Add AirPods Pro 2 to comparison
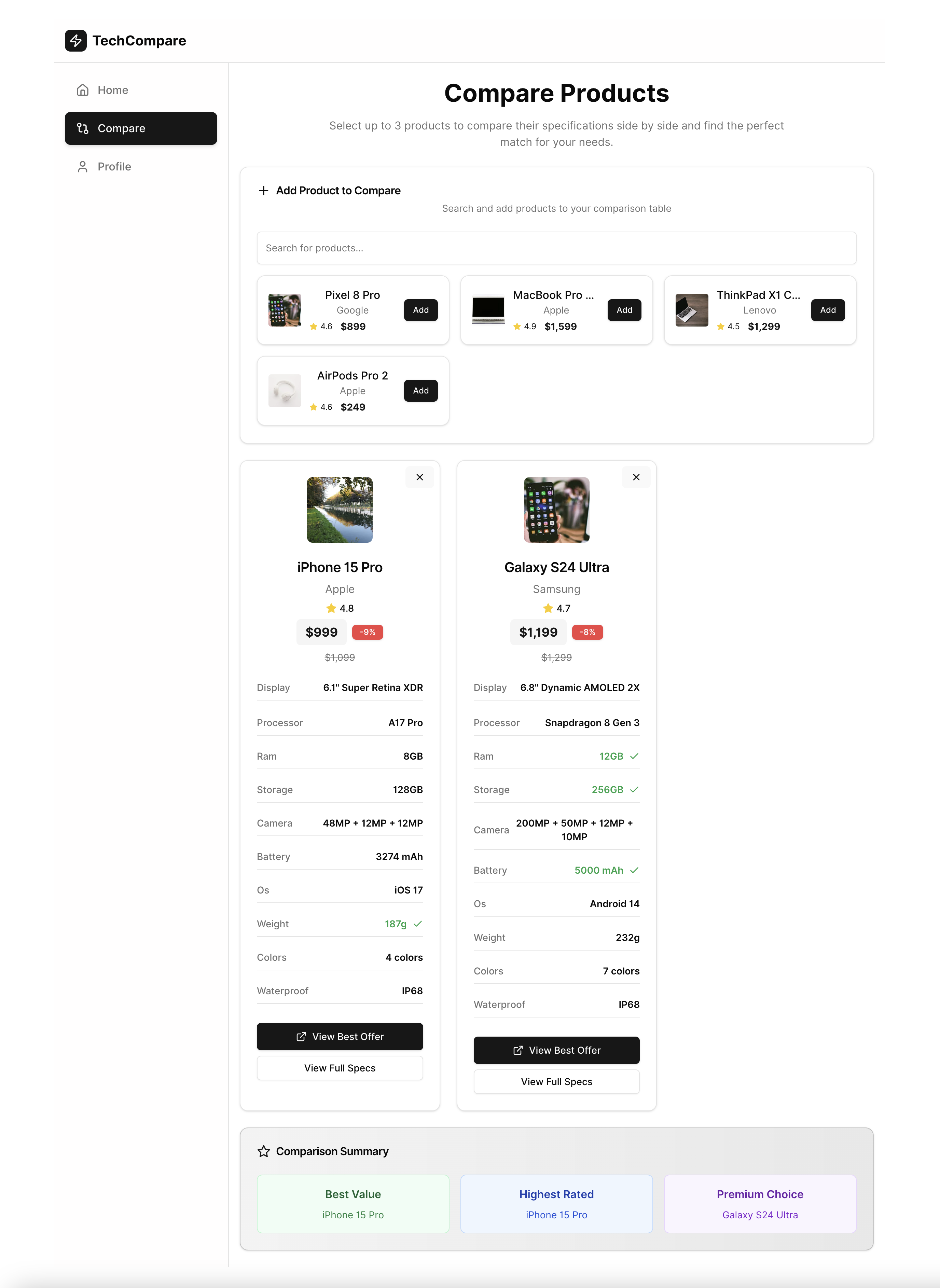 (420, 390)
